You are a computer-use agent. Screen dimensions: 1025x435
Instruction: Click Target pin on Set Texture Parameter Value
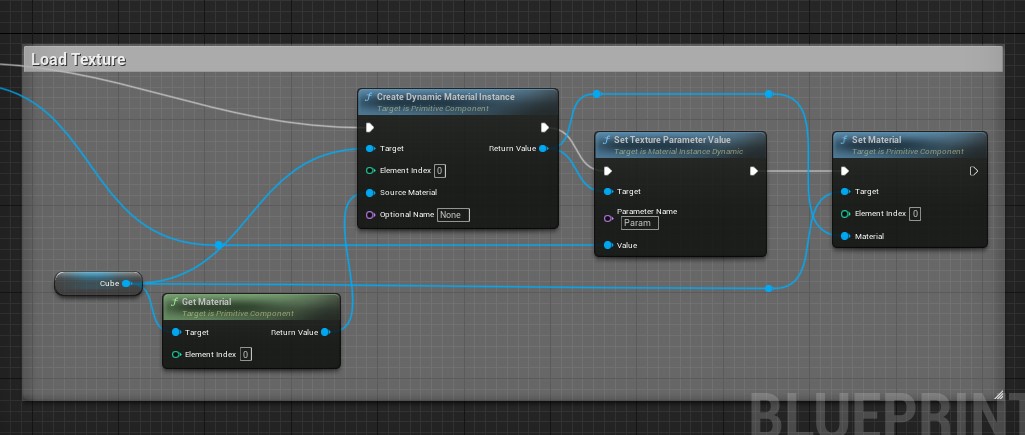click(608, 192)
